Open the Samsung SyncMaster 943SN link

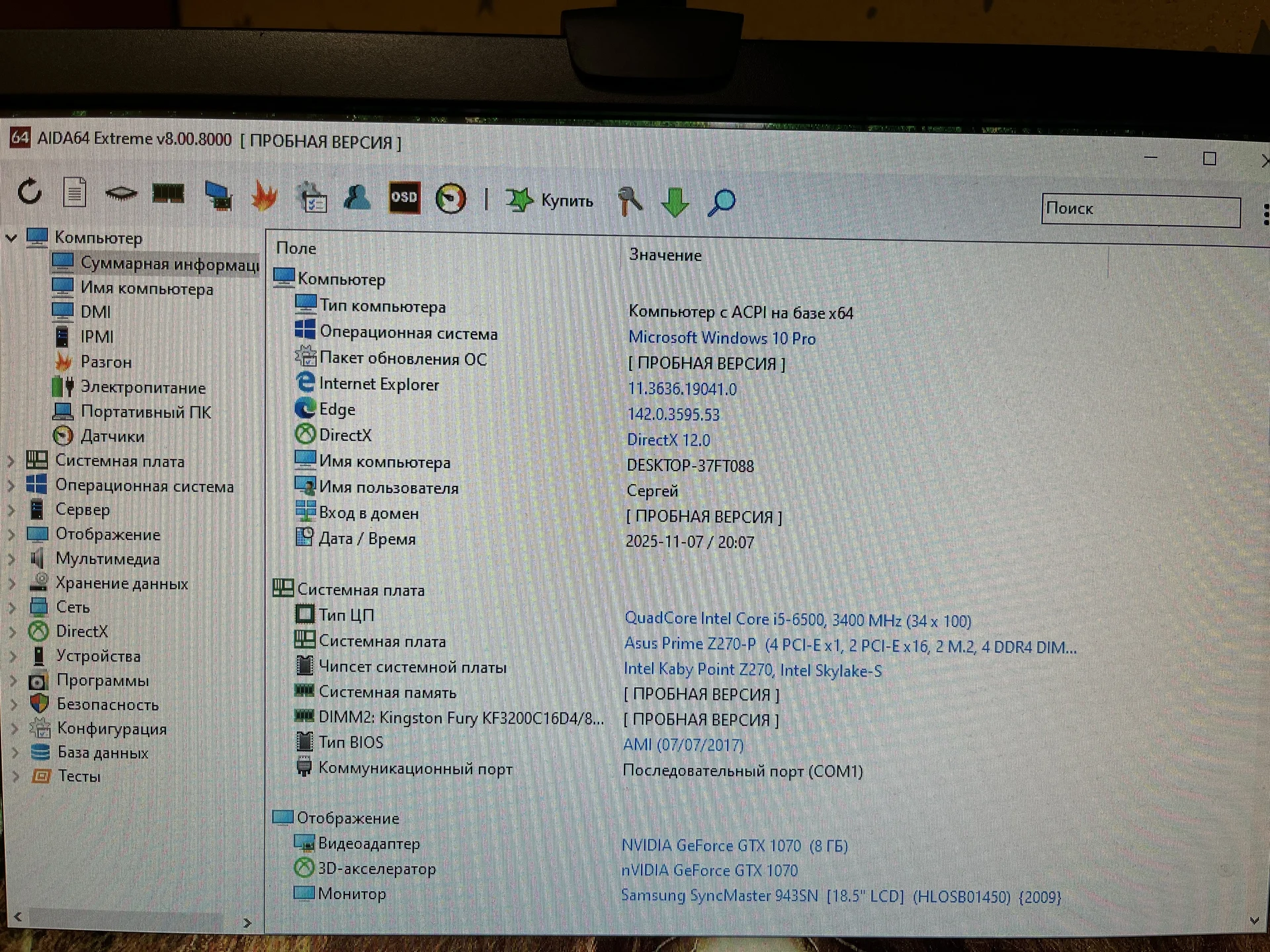tap(841, 896)
